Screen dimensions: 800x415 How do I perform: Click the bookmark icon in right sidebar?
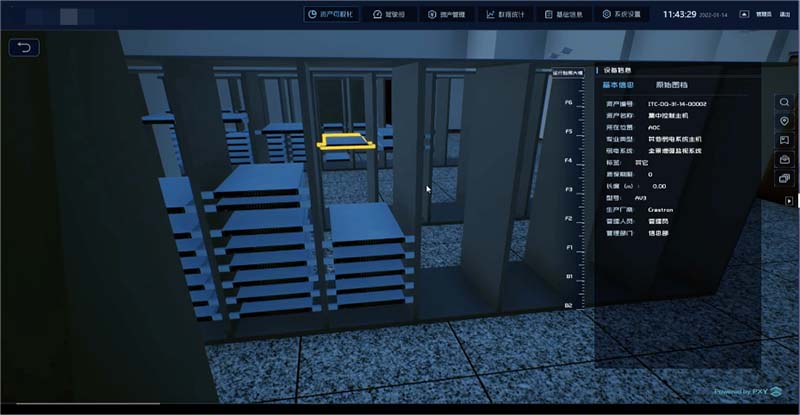(783, 140)
